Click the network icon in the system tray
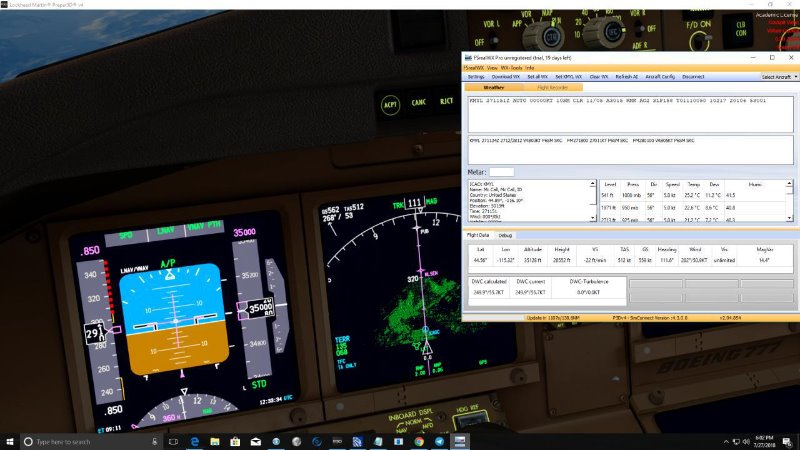The height and width of the screenshot is (450, 800). [x=736, y=442]
